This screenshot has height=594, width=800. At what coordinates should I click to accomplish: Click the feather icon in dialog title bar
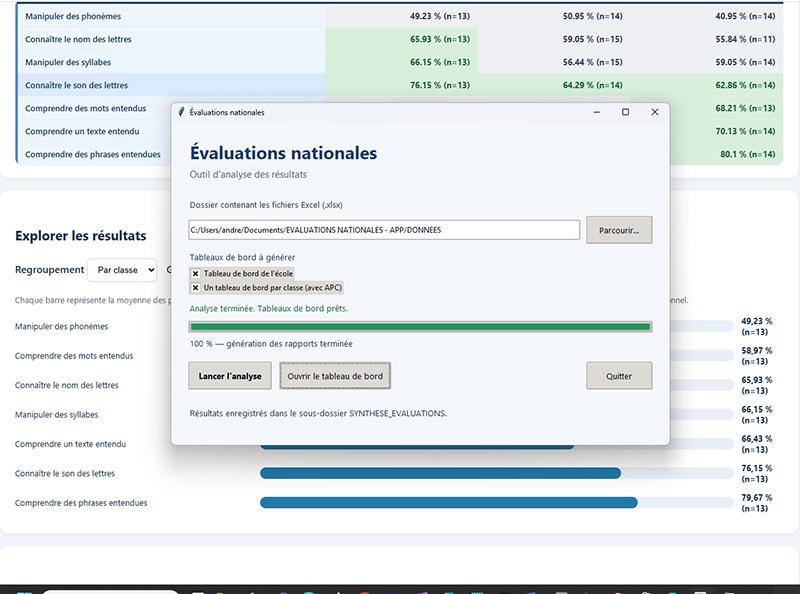pyautogui.click(x=181, y=112)
